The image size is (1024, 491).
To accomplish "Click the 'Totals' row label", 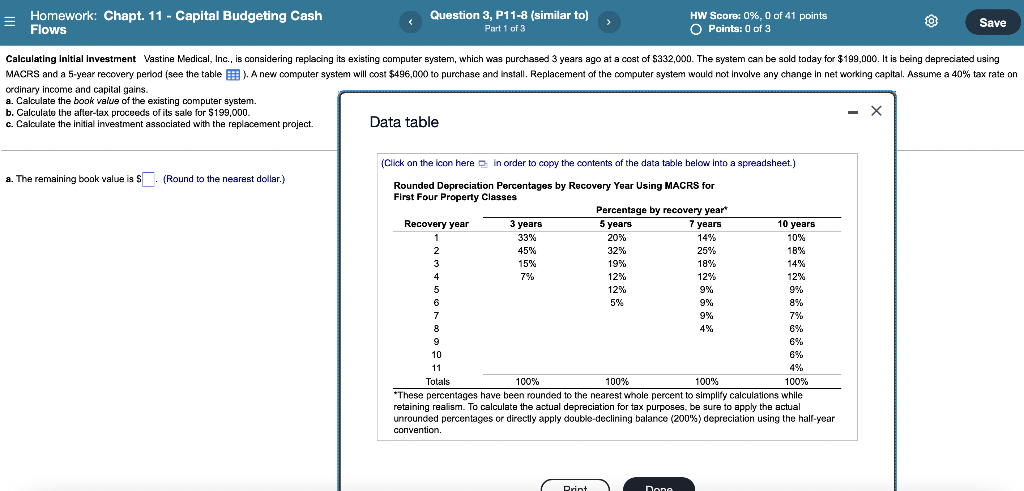I will point(438,381).
